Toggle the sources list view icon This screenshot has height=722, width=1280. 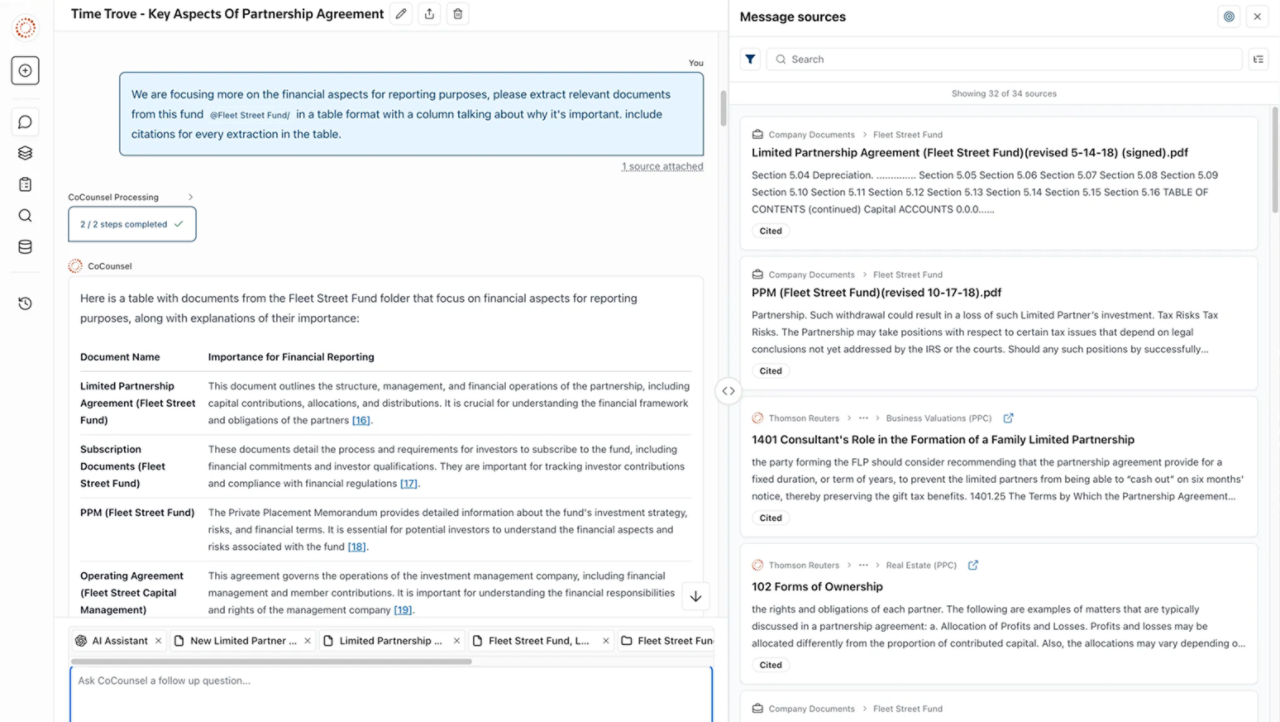point(1258,59)
